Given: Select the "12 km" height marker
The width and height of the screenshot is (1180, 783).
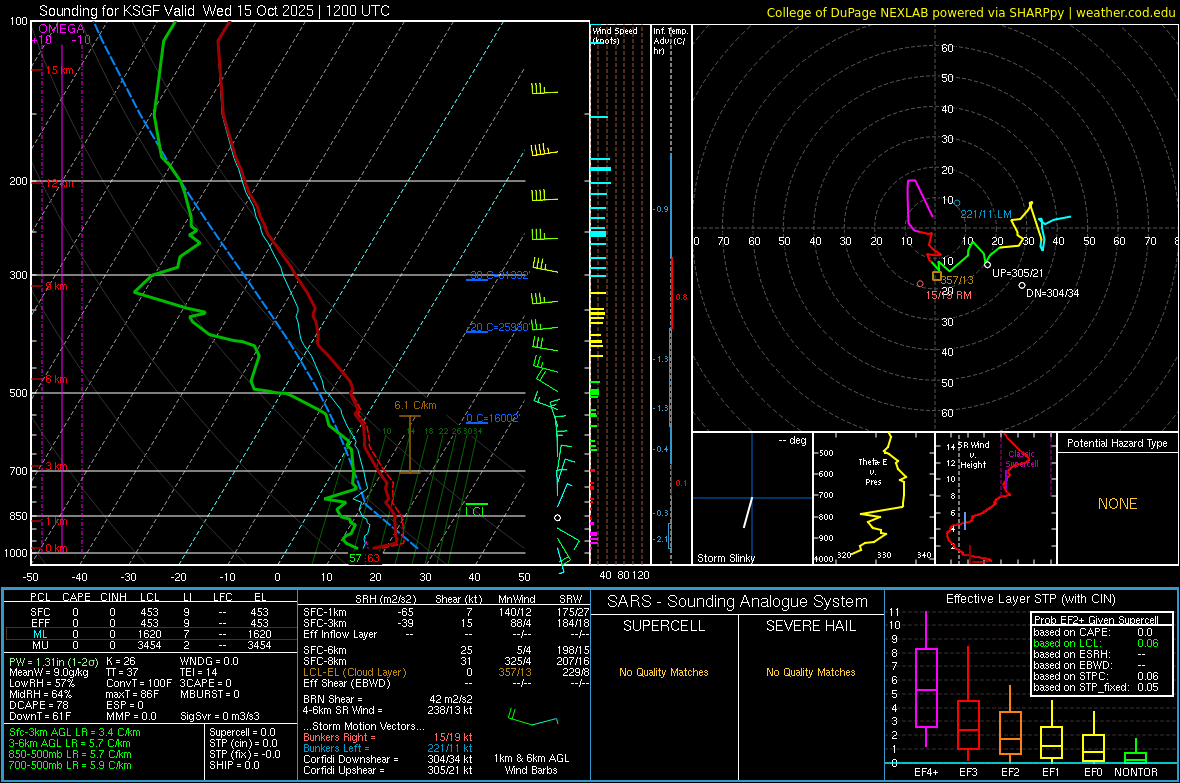Looking at the screenshot, I should (x=60, y=183).
